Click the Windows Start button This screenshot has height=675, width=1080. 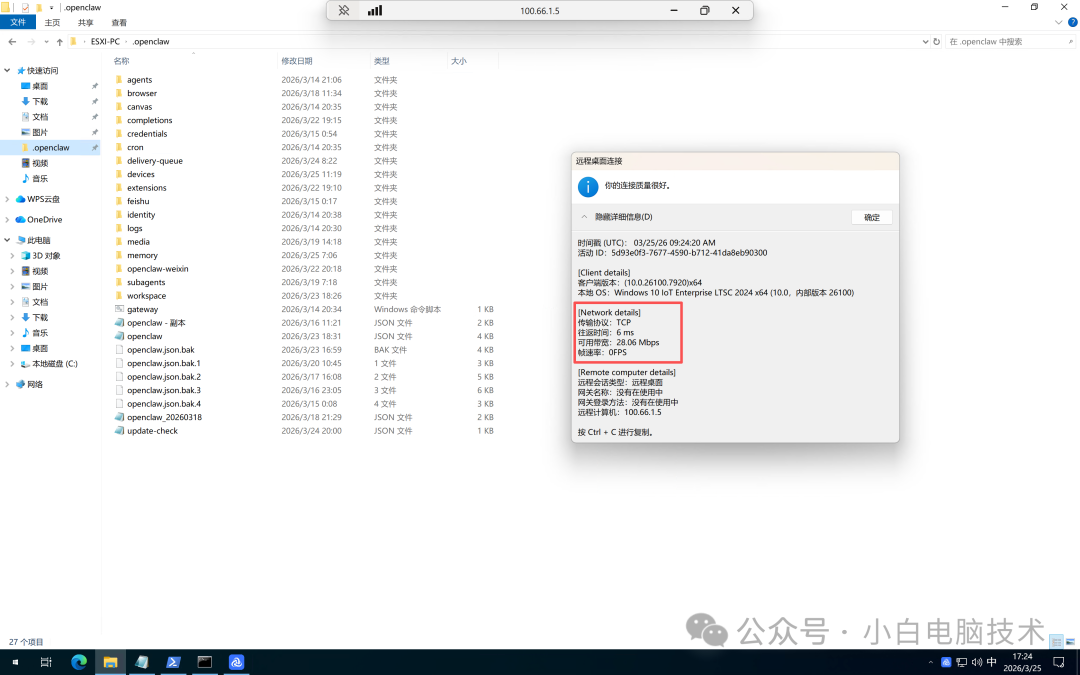coord(14,663)
